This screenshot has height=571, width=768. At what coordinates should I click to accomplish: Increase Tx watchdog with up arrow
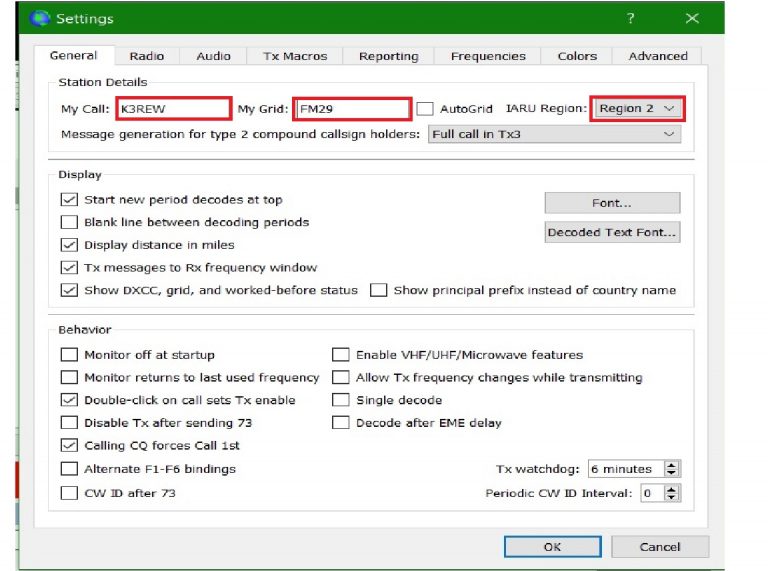click(x=672, y=465)
